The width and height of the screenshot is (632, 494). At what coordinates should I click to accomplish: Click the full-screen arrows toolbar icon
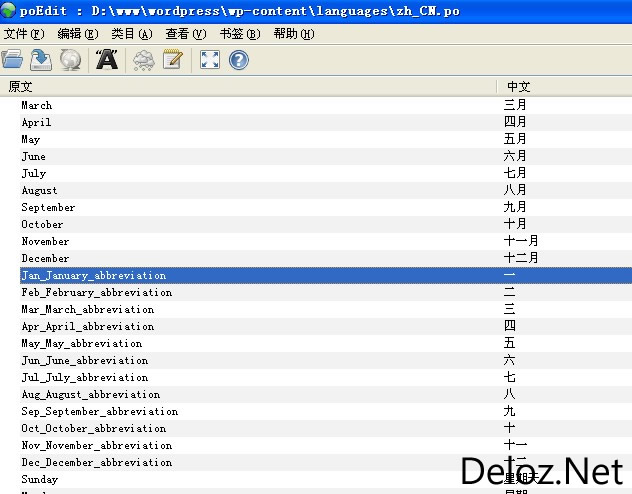coord(210,60)
